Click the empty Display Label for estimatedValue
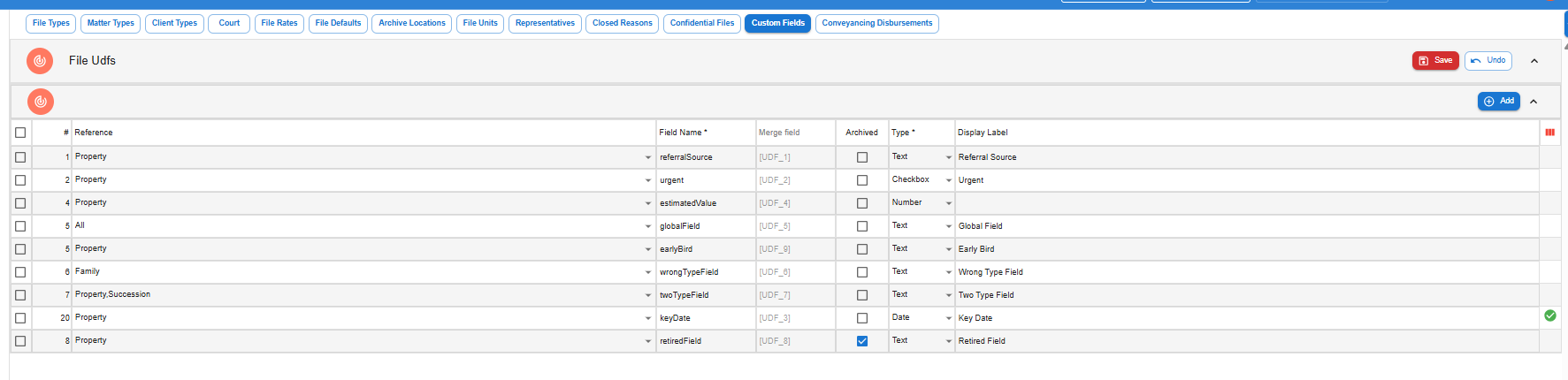 pos(1247,203)
